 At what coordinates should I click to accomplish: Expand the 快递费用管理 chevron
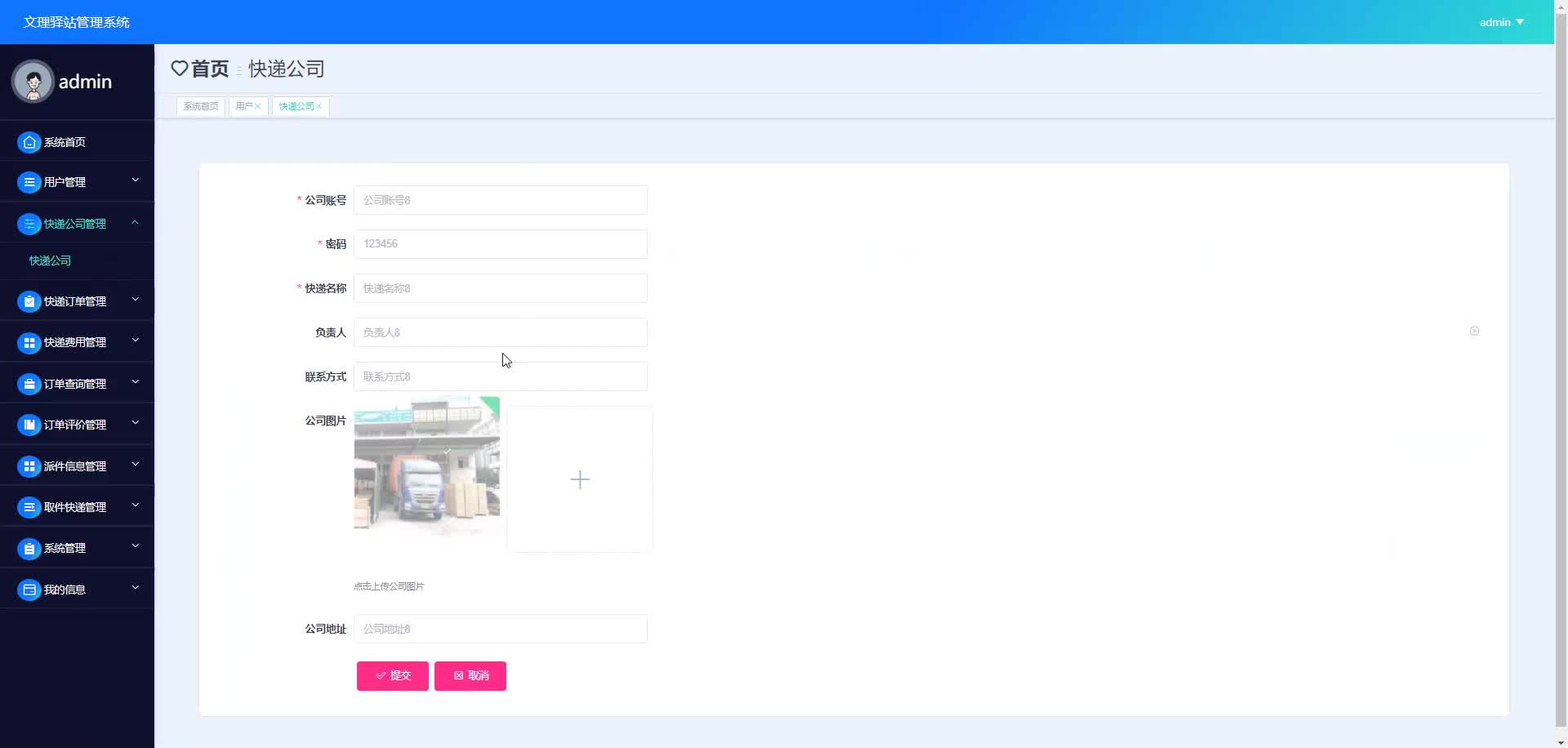136,341
